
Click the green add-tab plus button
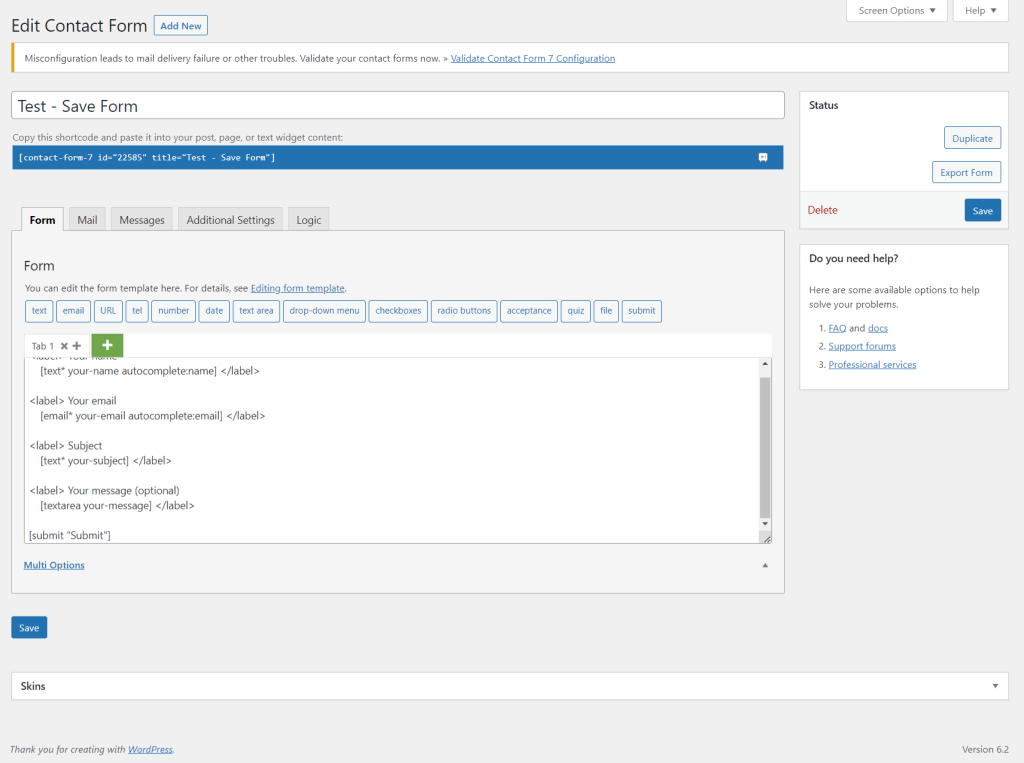107,345
